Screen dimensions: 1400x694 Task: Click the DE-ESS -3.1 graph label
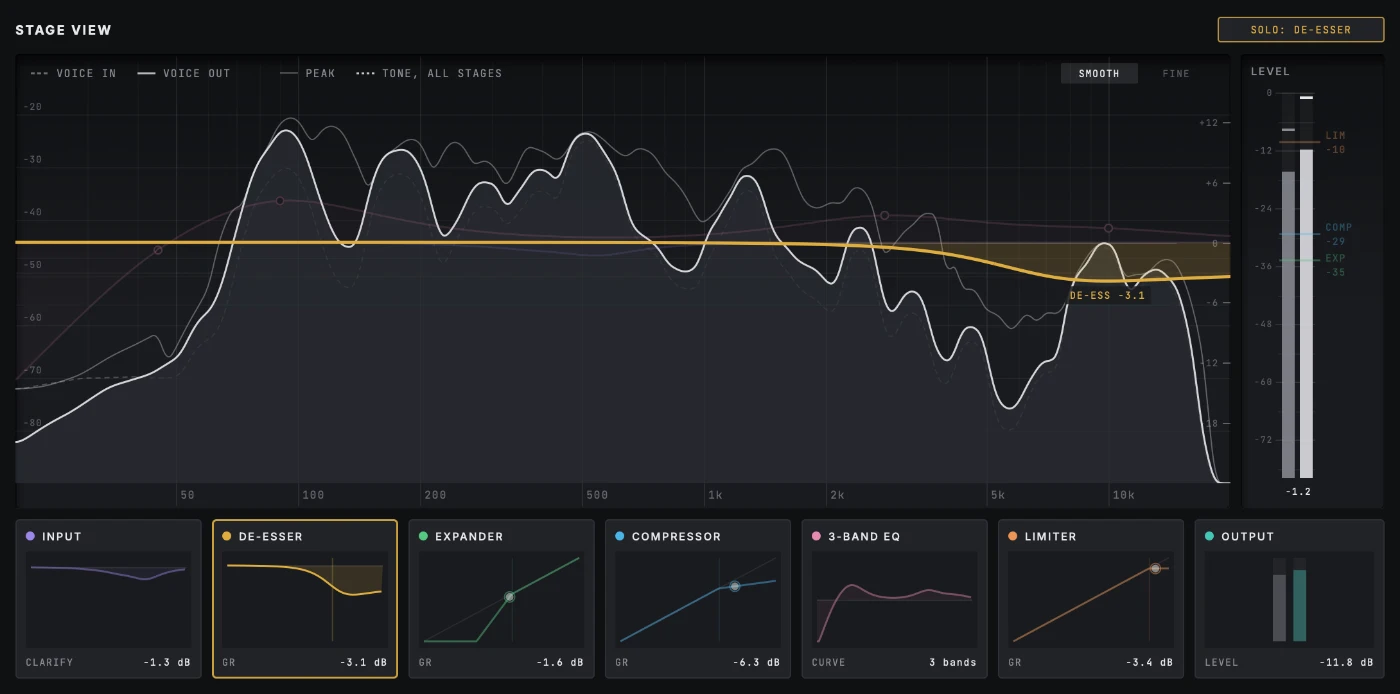pos(1107,296)
